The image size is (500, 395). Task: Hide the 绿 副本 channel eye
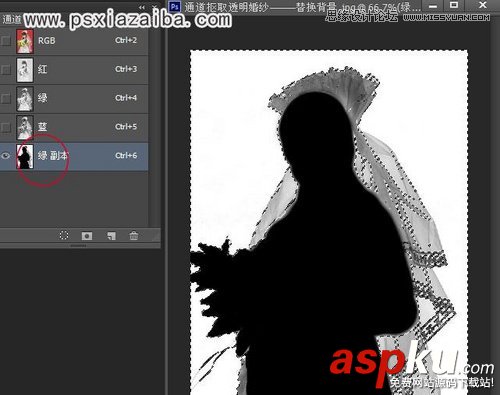(6, 156)
